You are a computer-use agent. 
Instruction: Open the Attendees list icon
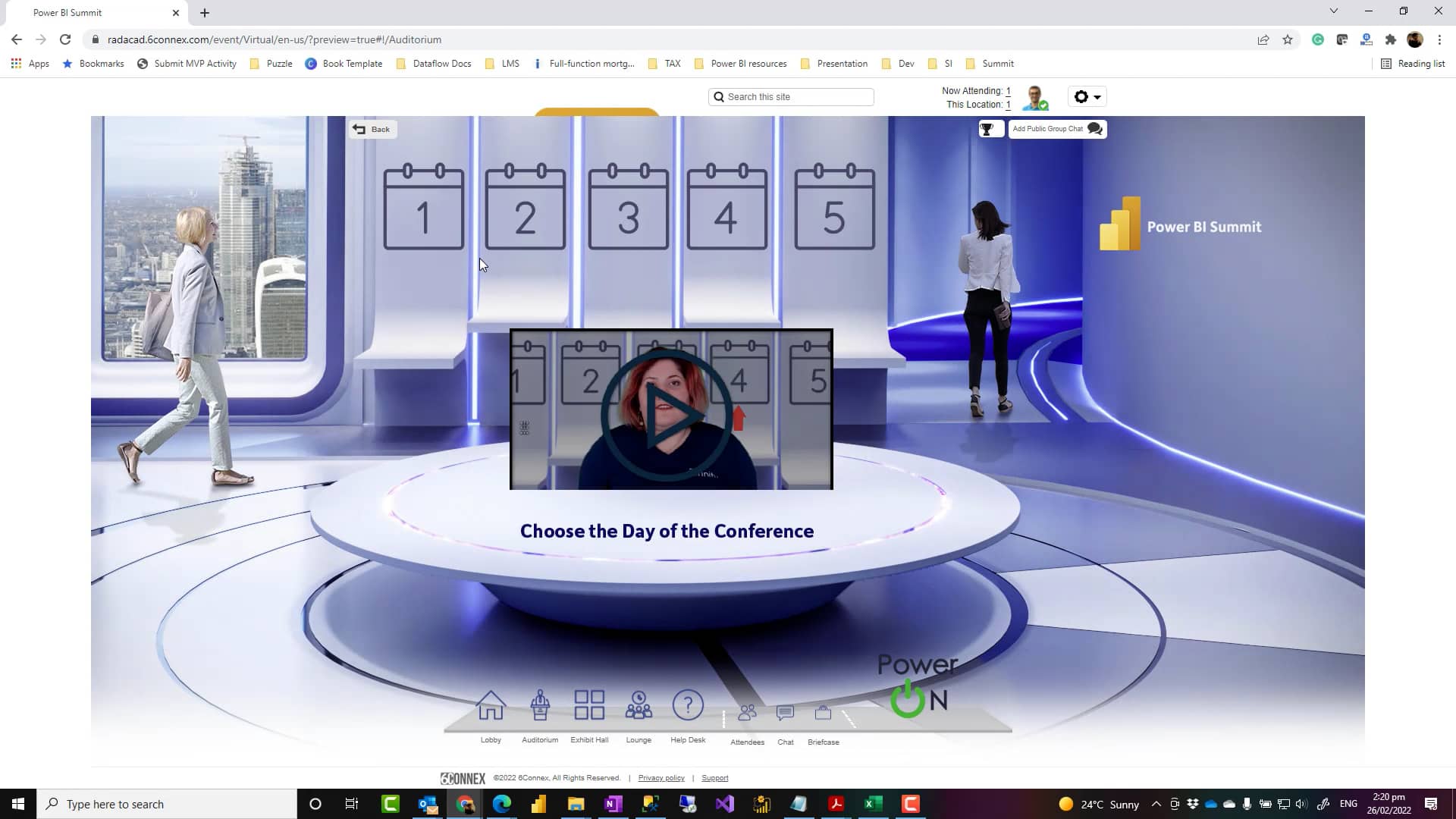[747, 714]
